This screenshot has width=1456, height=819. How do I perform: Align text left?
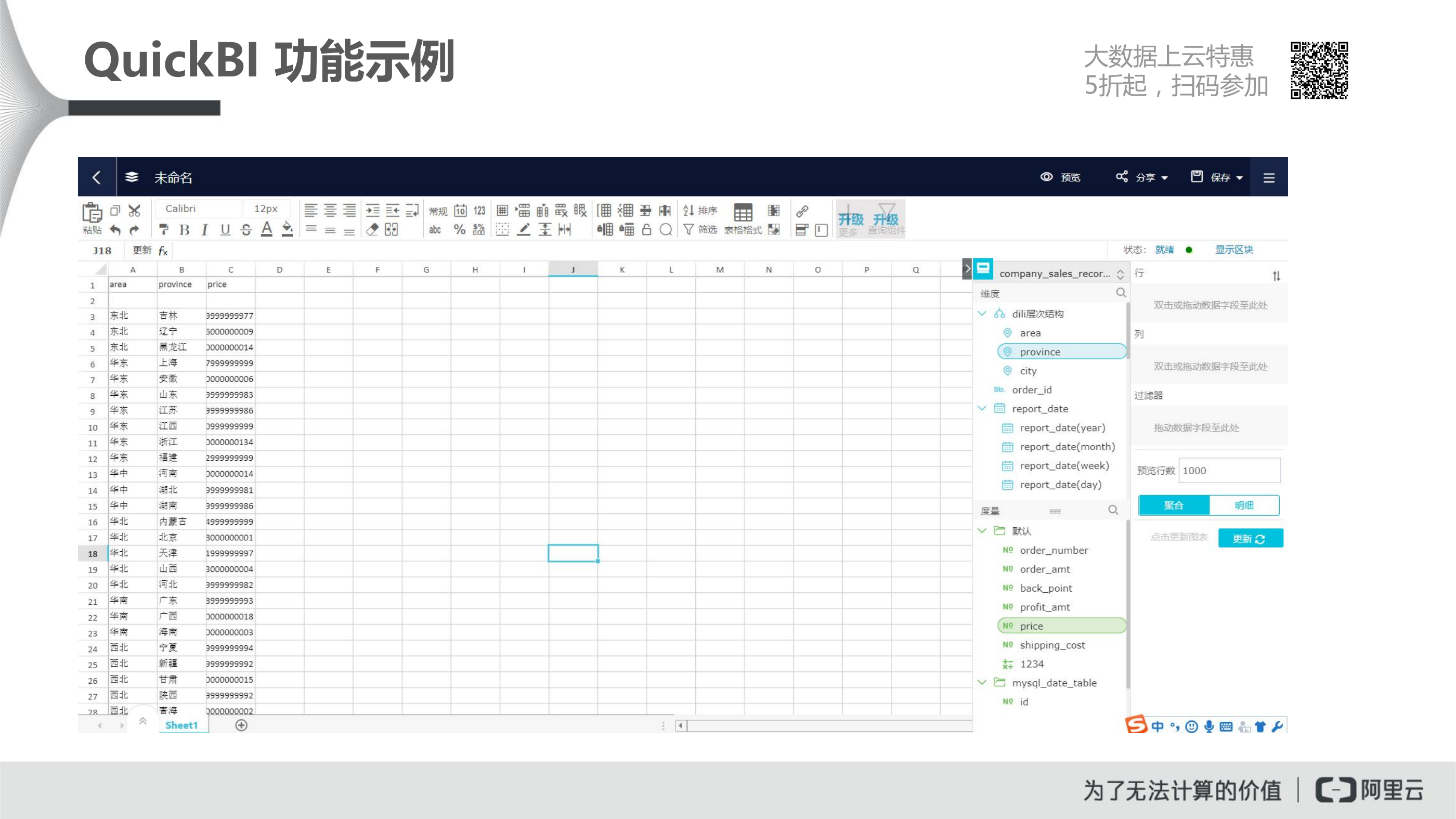[311, 211]
